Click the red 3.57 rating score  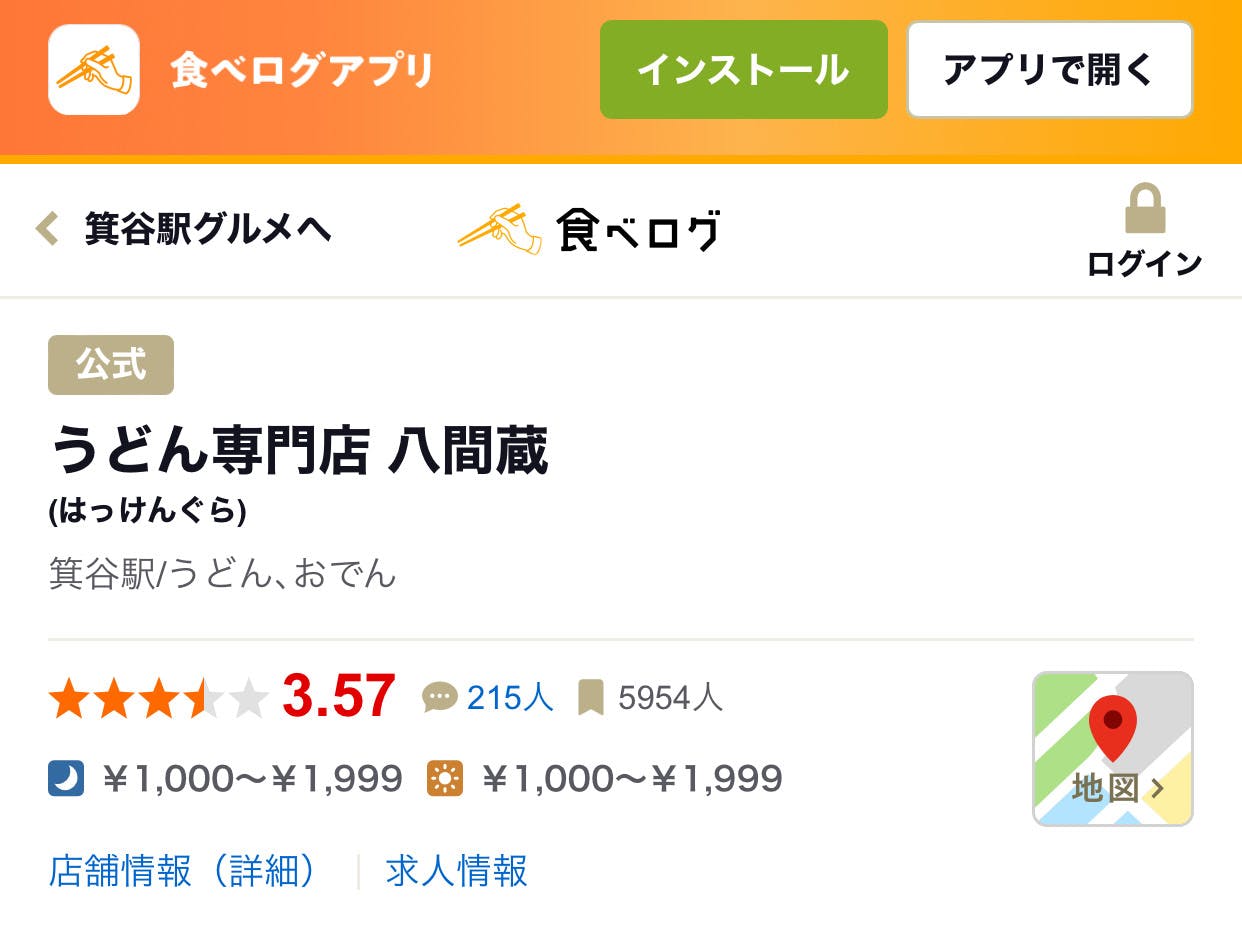point(338,697)
